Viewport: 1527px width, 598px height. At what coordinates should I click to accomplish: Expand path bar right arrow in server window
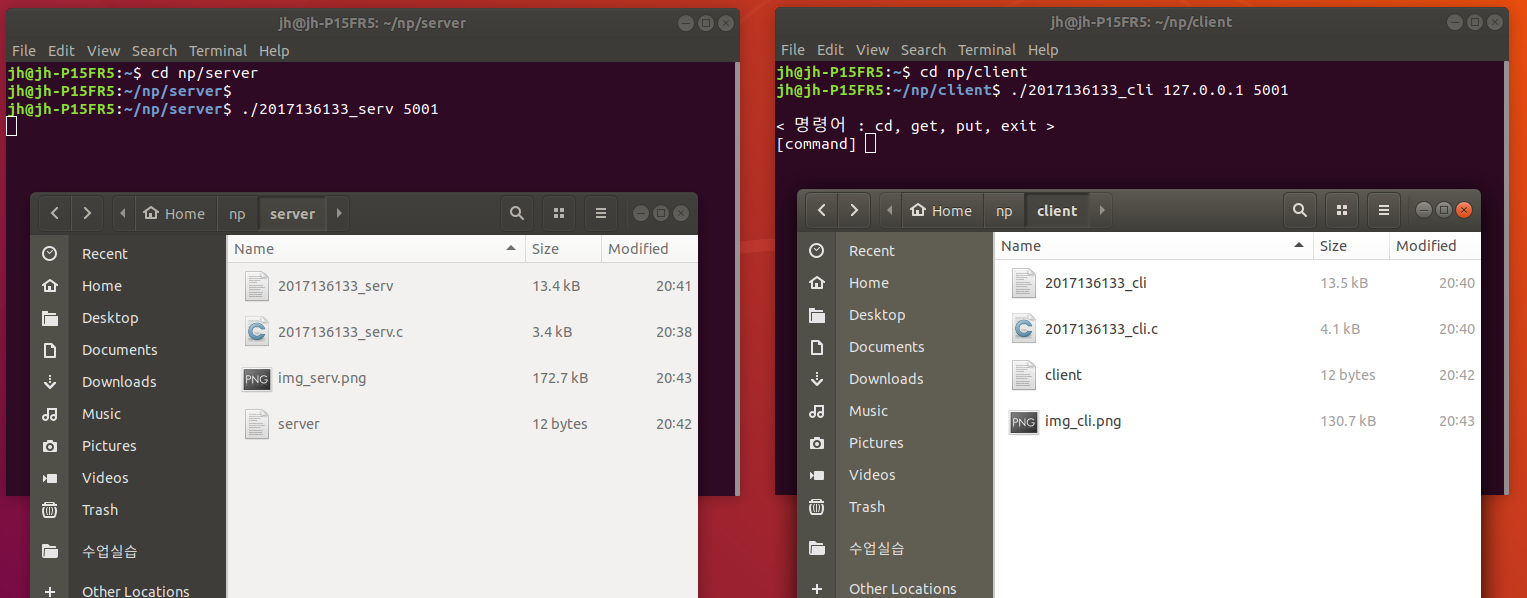[339, 213]
